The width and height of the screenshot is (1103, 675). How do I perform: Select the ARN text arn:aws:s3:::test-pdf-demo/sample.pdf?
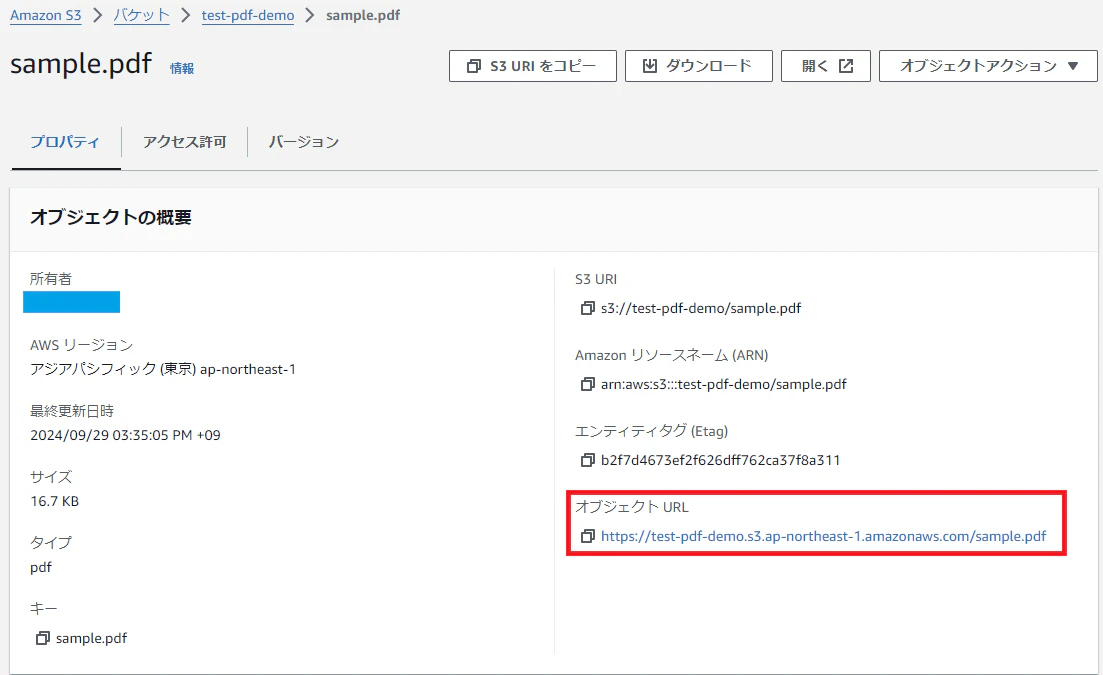(x=724, y=384)
